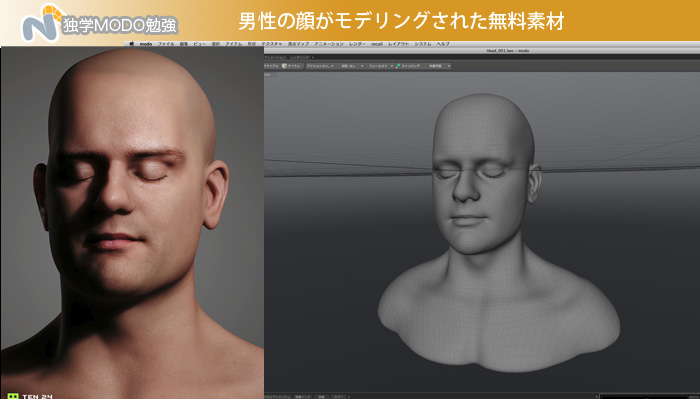Viewport: 700px width, 399px height.
Task: Select マテリアル selection mode button
Action: [x=271, y=66]
